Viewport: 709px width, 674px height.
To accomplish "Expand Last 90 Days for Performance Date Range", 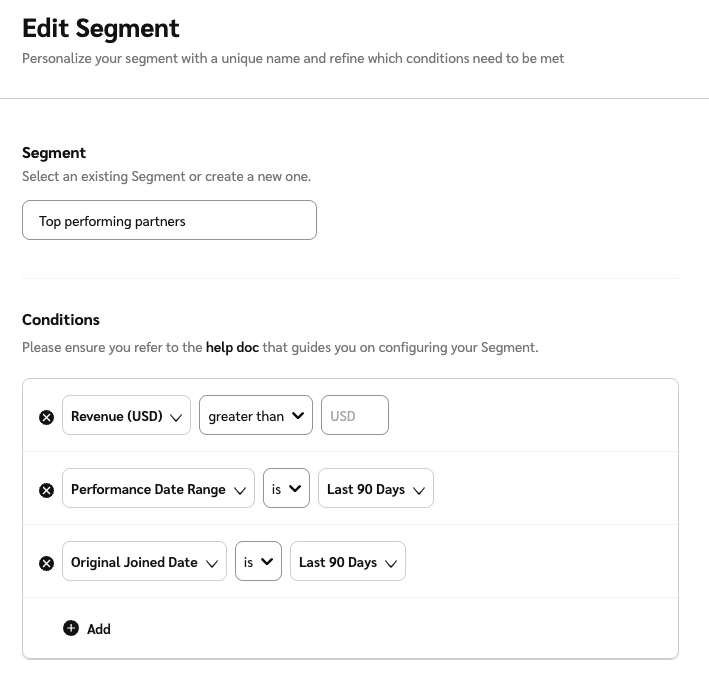I will (375, 489).
